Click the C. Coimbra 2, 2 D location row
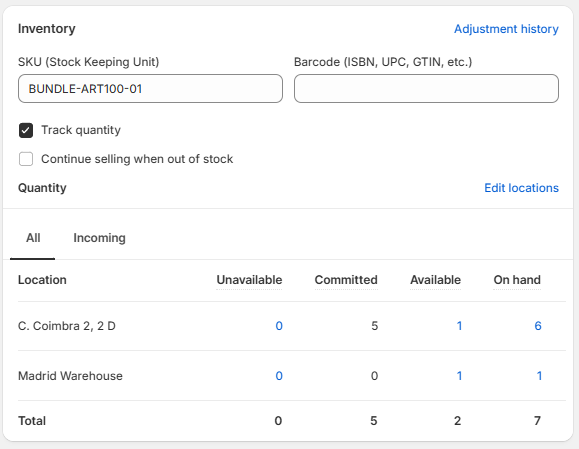Screen dimensions: 579x449 pos(292,326)
